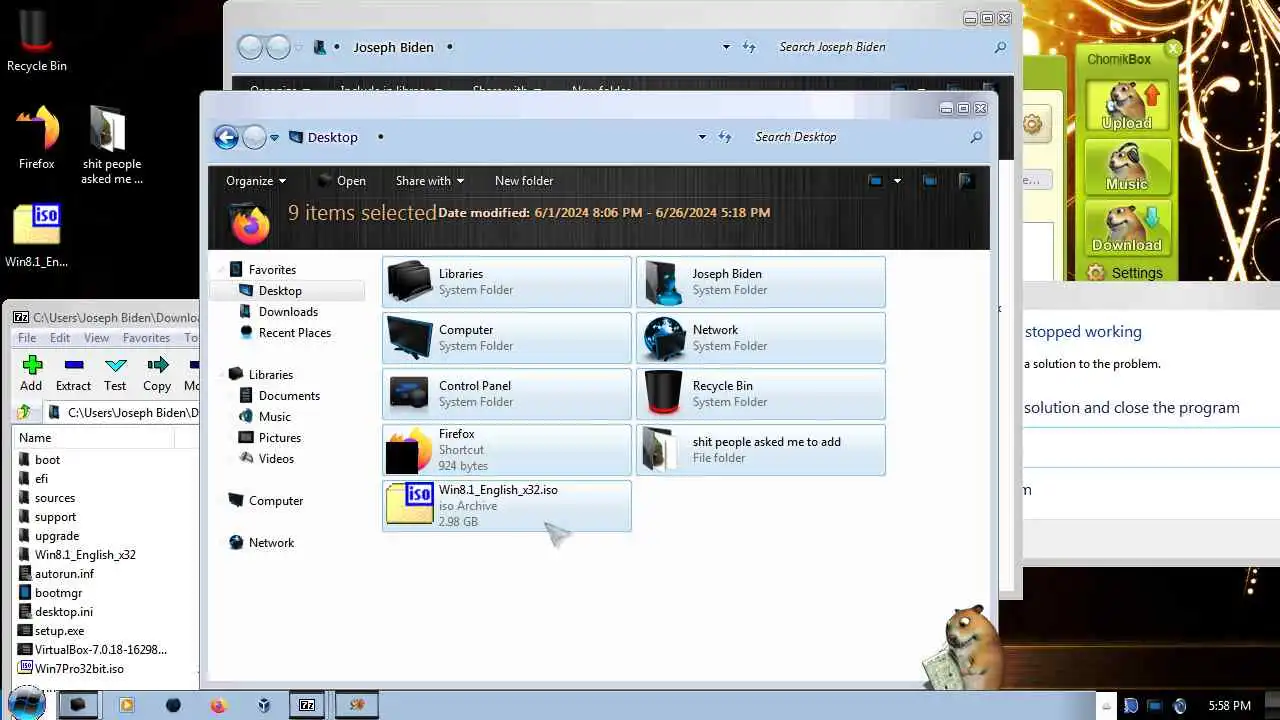This screenshot has height=720, width=1280.
Task: Click the Name column header in 7-Zip
Action: (x=95, y=438)
